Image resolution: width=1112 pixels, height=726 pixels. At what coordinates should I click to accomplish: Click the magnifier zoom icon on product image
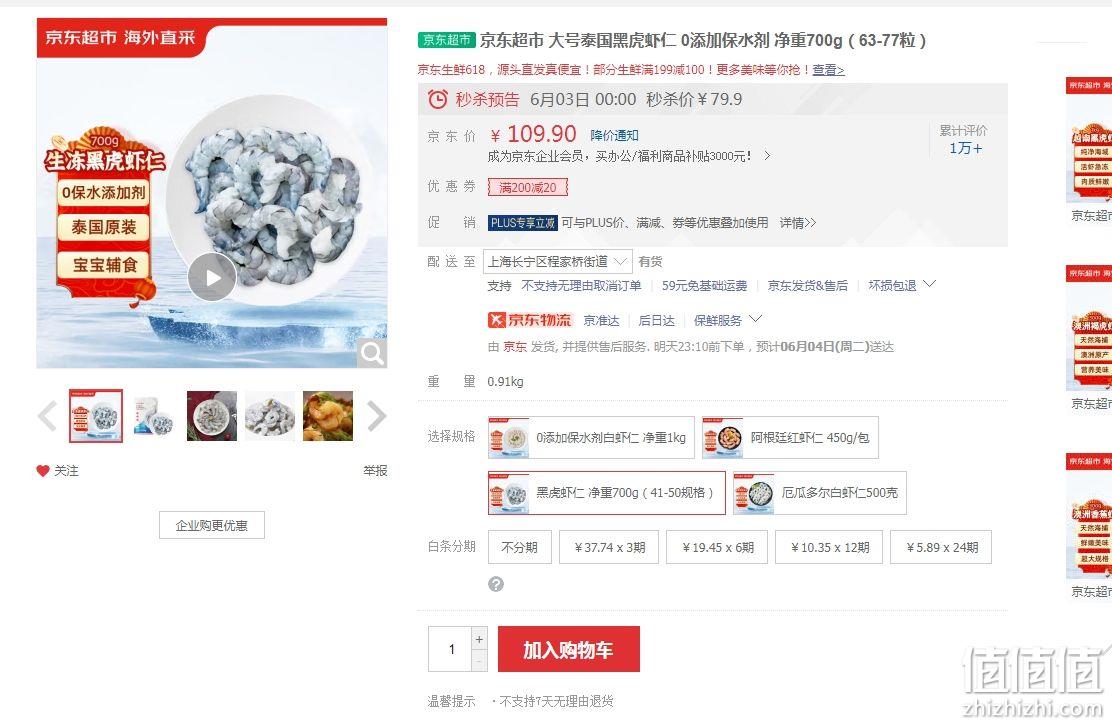[x=372, y=352]
